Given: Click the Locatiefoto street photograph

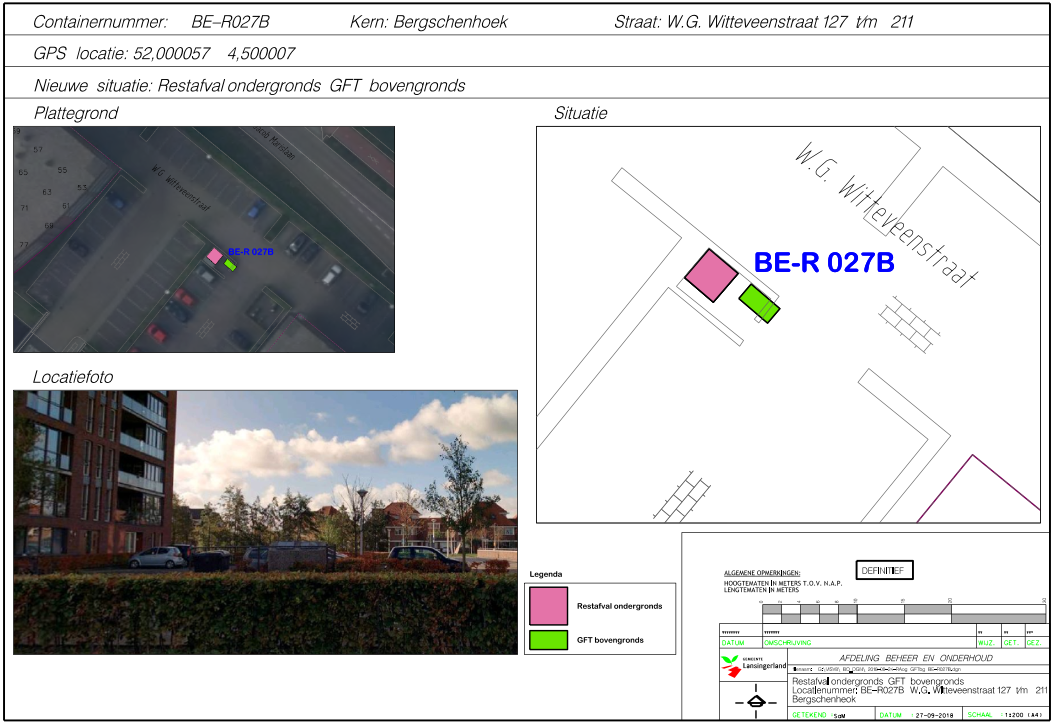Looking at the screenshot, I should coord(265,522).
